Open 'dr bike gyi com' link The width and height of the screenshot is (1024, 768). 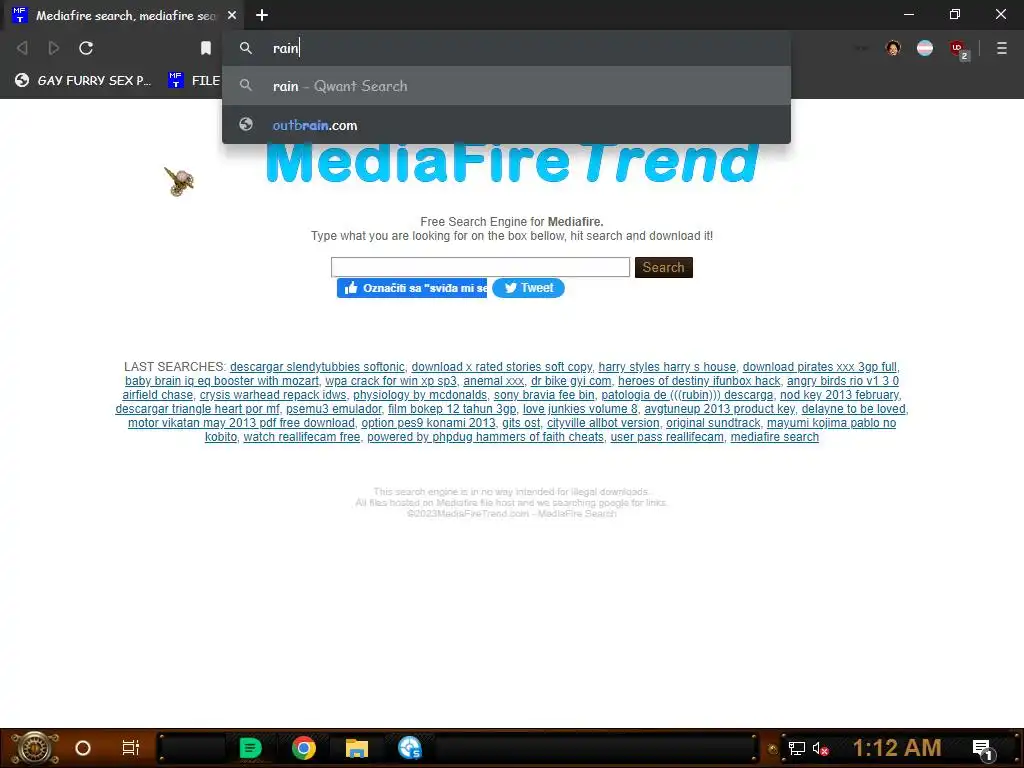coord(571,381)
